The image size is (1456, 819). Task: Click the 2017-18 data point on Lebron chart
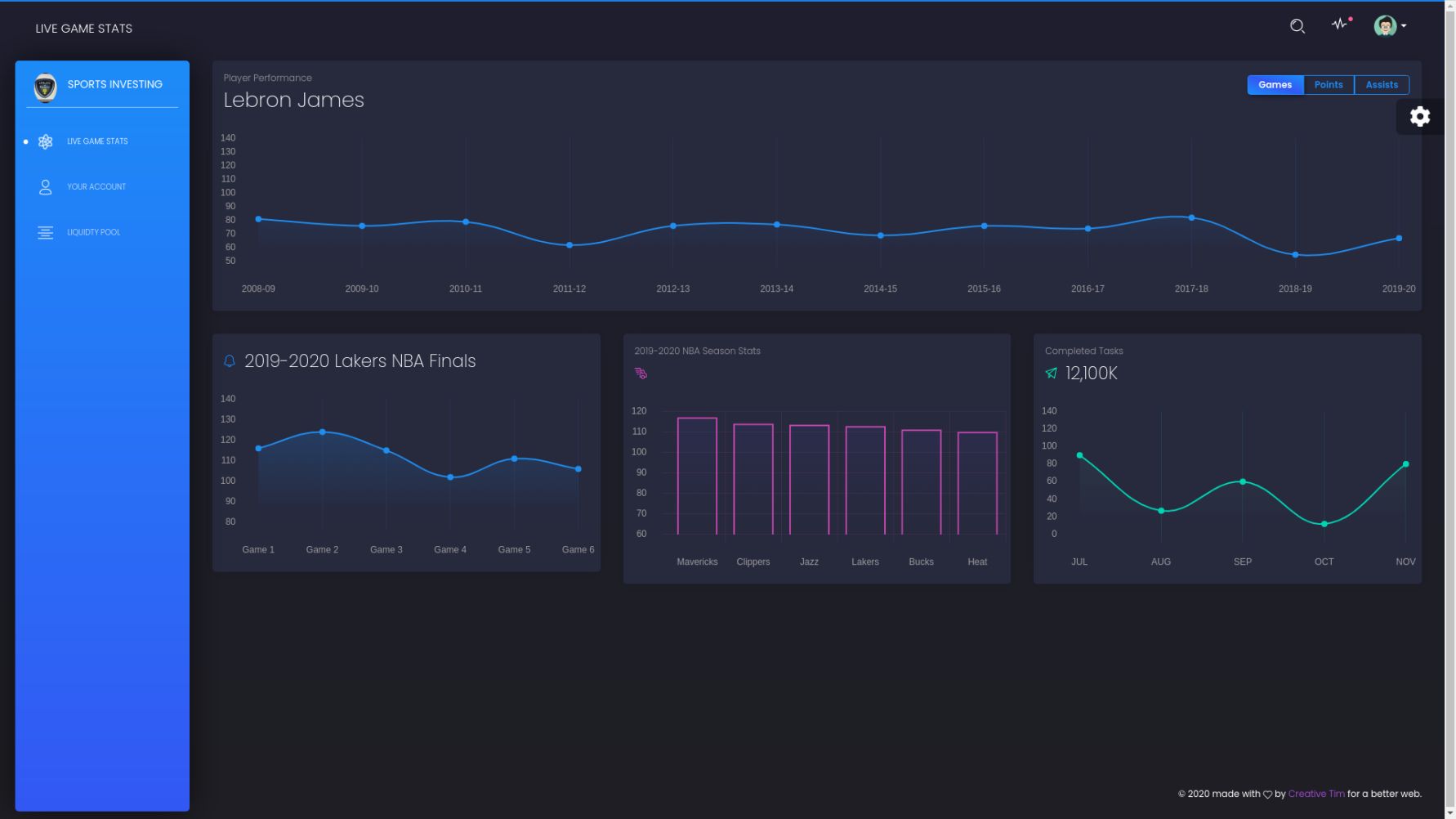coord(1191,217)
